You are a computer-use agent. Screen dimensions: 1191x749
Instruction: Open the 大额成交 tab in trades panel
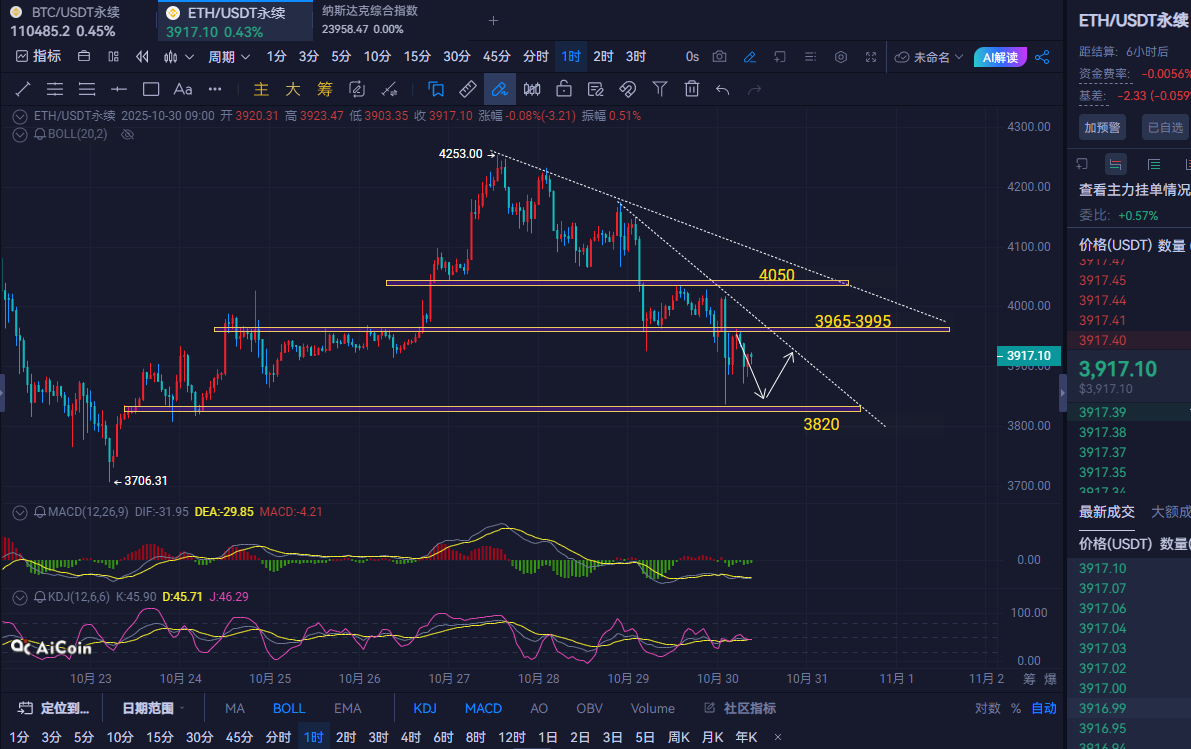click(1170, 512)
